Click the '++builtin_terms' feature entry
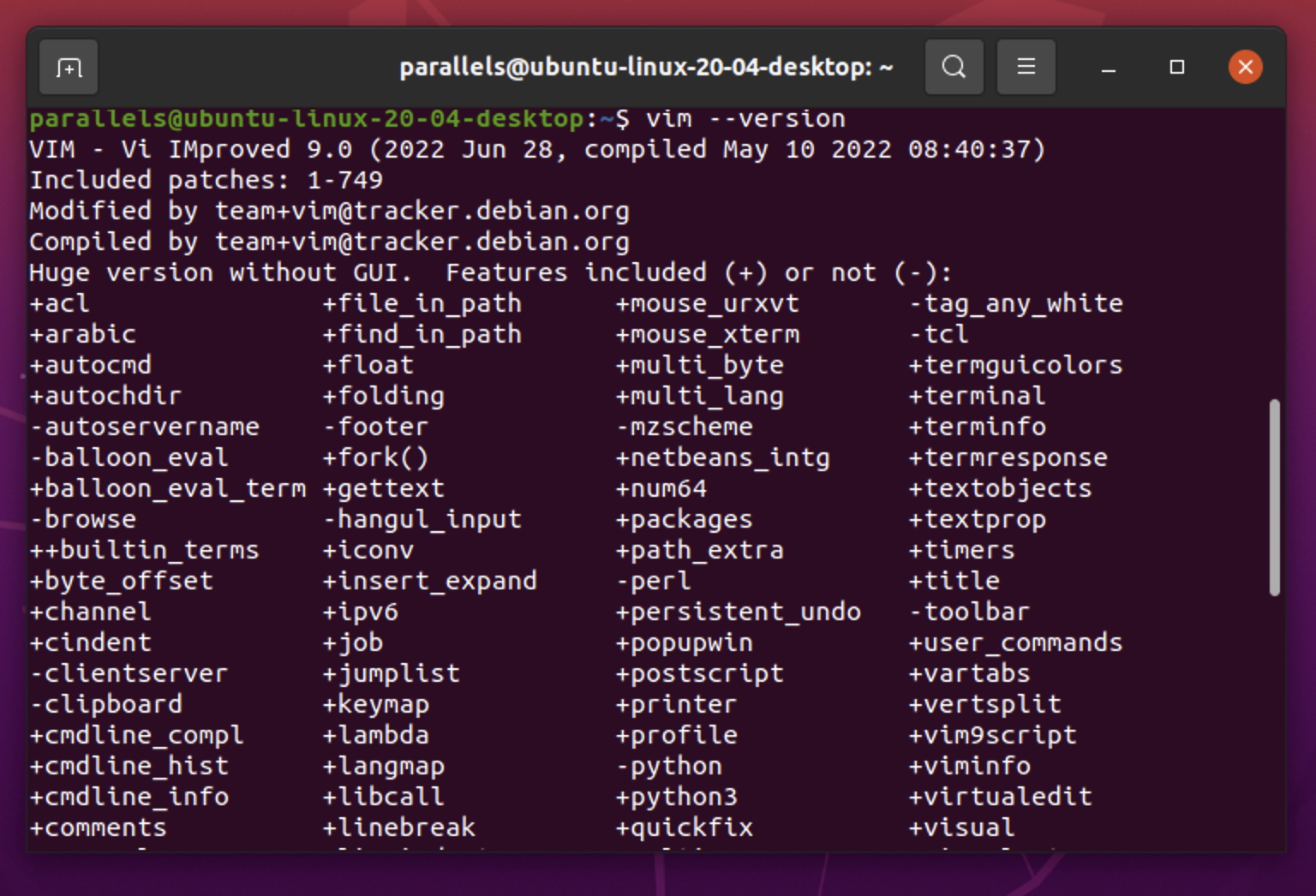The image size is (1316, 896). coord(144,550)
